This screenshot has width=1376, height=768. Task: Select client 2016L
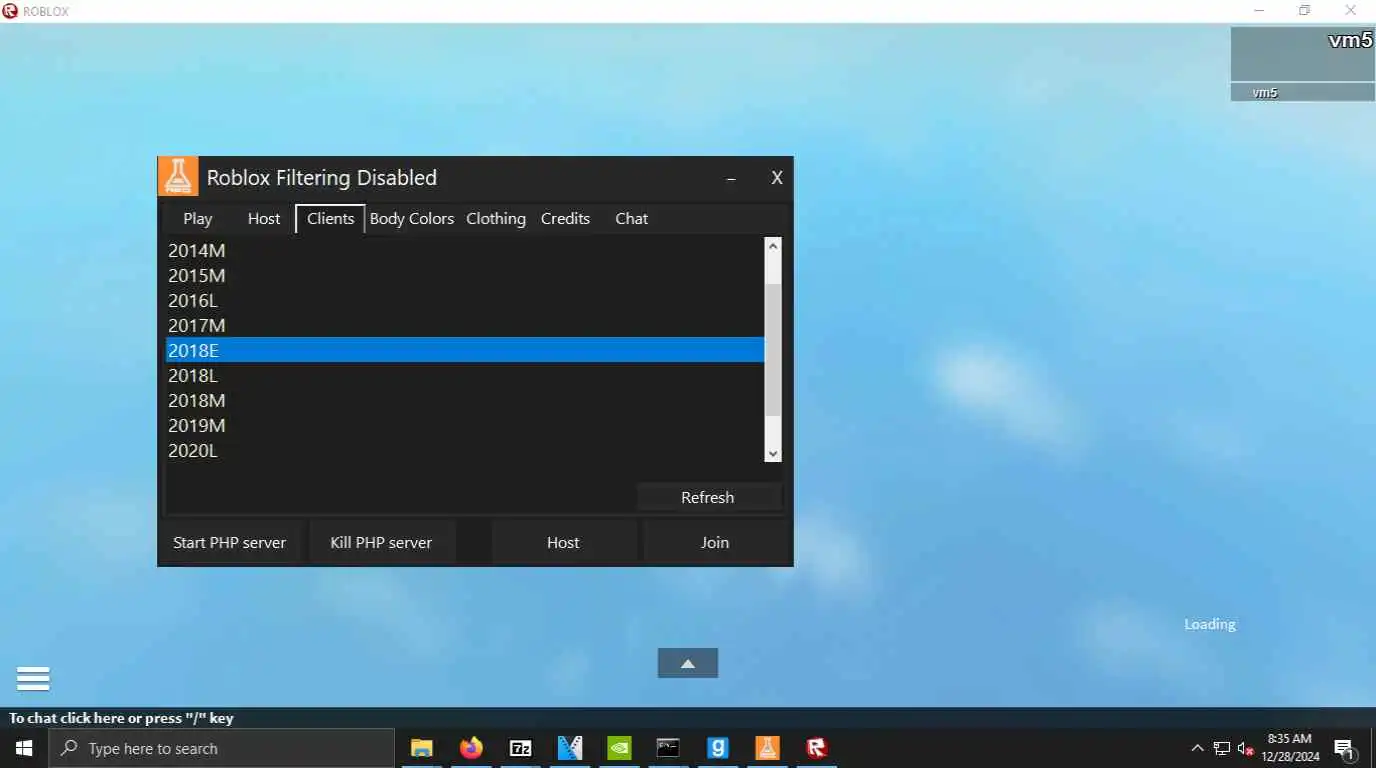pos(465,300)
